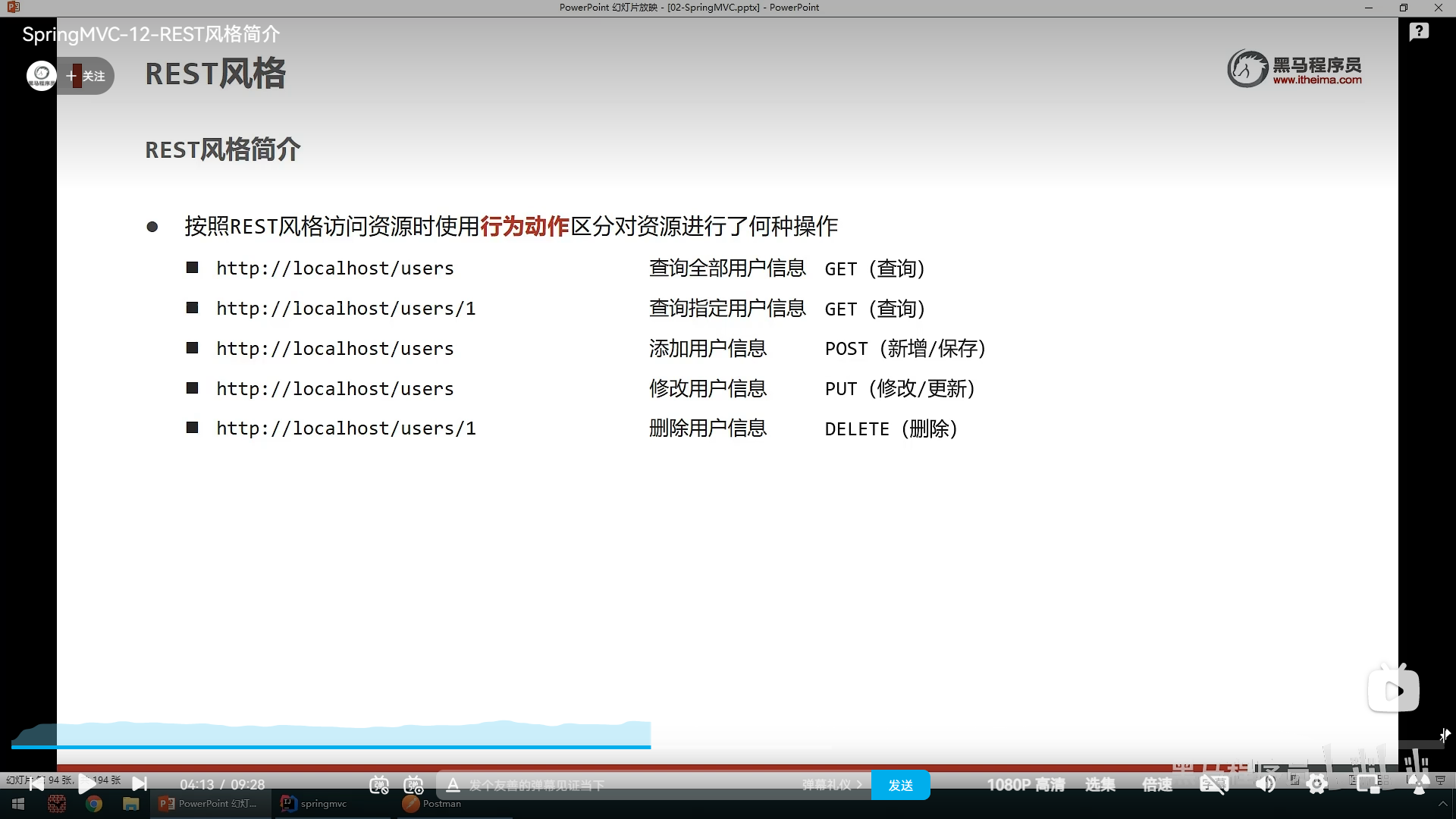Image resolution: width=1456 pixels, height=819 pixels.
Task: Enable picture-in-picture mode
Action: tap(1368, 785)
